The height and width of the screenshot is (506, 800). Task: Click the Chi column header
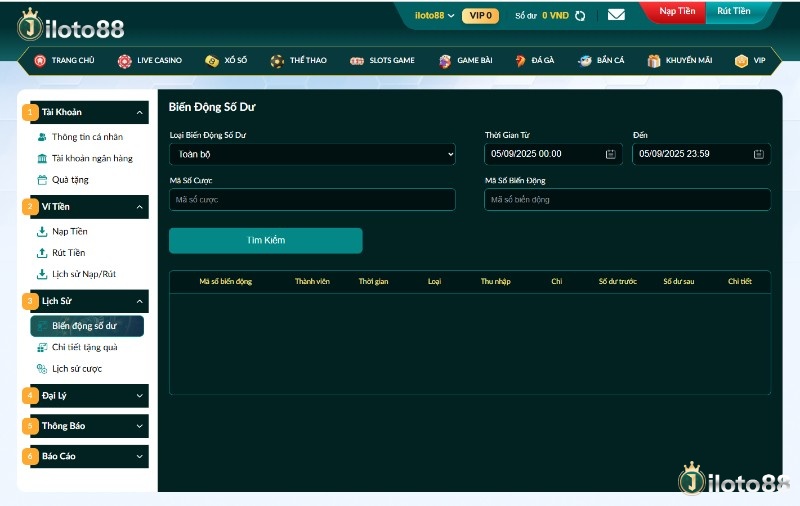click(x=557, y=282)
